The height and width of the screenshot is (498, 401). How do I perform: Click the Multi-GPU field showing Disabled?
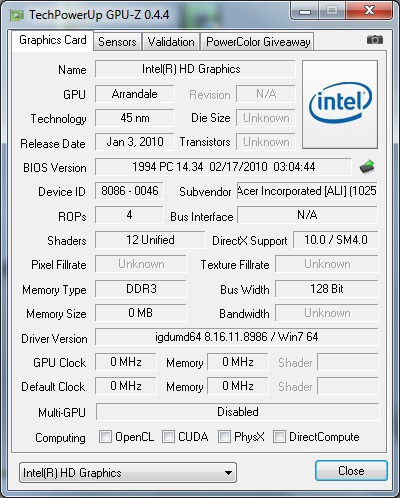click(238, 412)
